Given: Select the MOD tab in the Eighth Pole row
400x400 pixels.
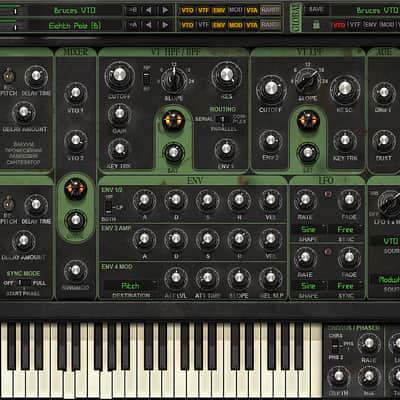Looking at the screenshot, I should pos(235,25).
